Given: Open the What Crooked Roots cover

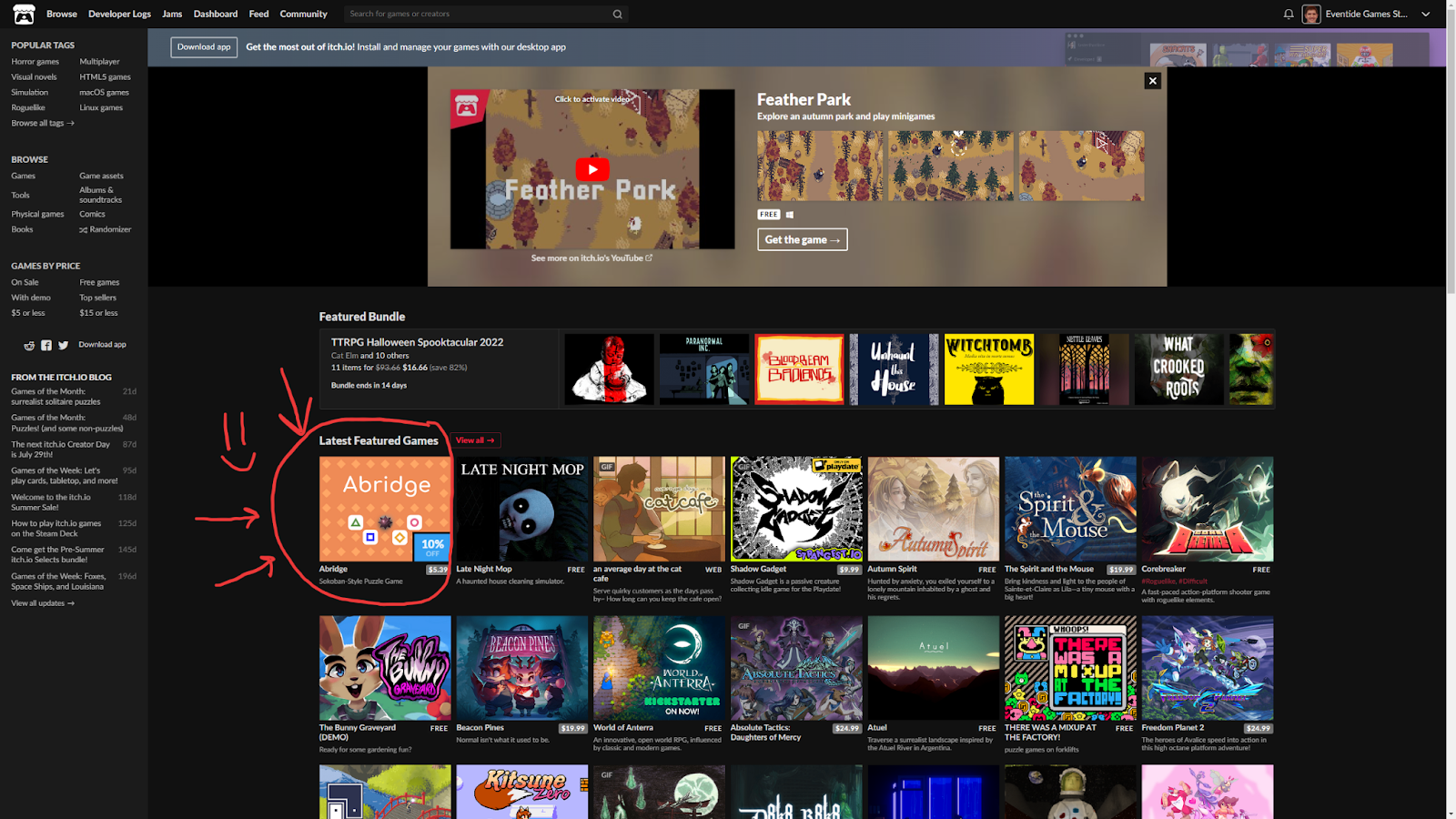Looking at the screenshot, I should pos(1178,369).
